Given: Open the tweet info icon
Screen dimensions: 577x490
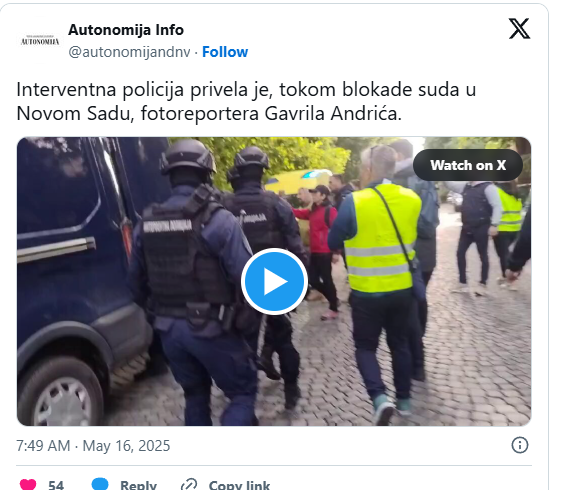Looking at the screenshot, I should click(520, 445).
